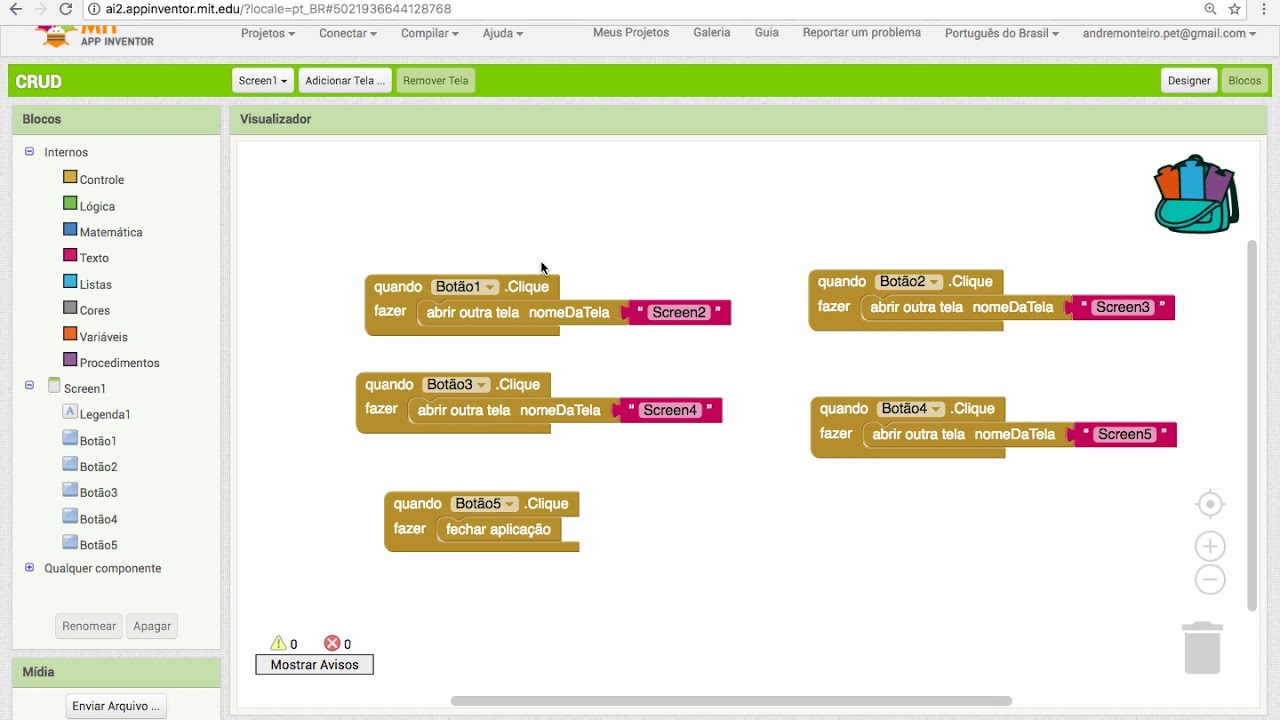Click the horizontal workspace scrollbar

click(x=731, y=701)
